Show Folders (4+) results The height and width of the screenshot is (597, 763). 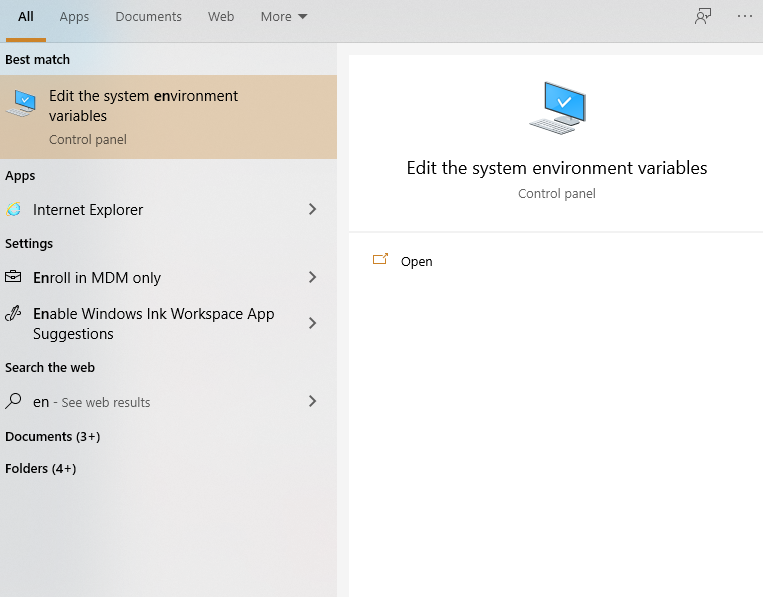41,469
